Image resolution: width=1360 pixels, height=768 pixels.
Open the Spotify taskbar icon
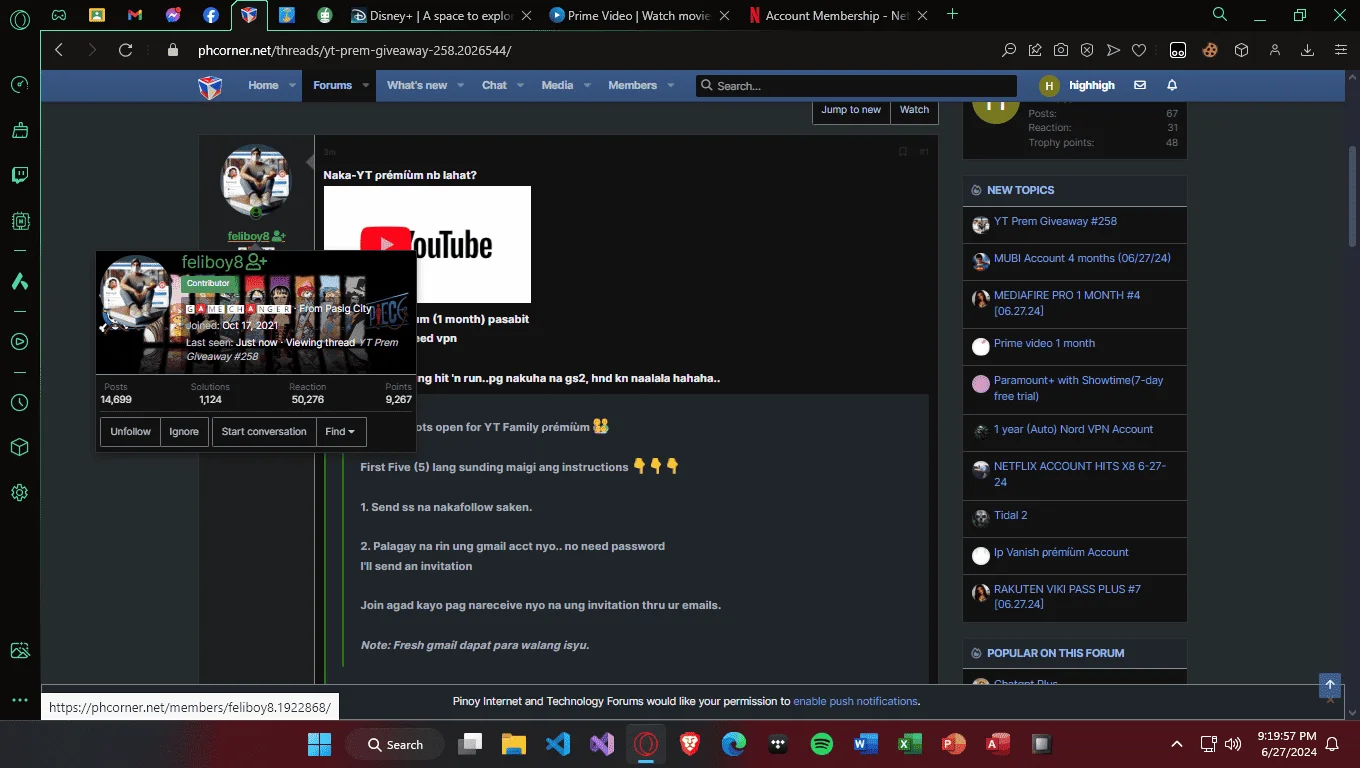point(822,744)
